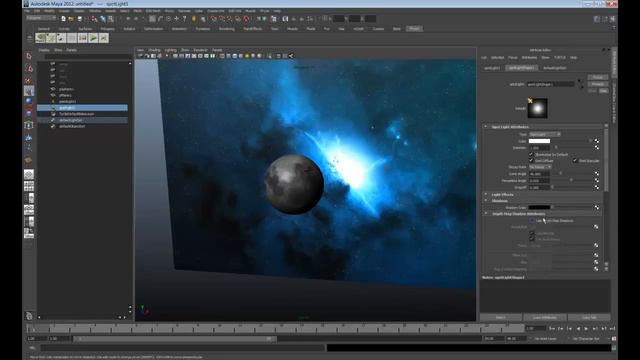This screenshot has height=360, width=640.
Task: Click the first Physx shelf icon
Action: [40, 38]
